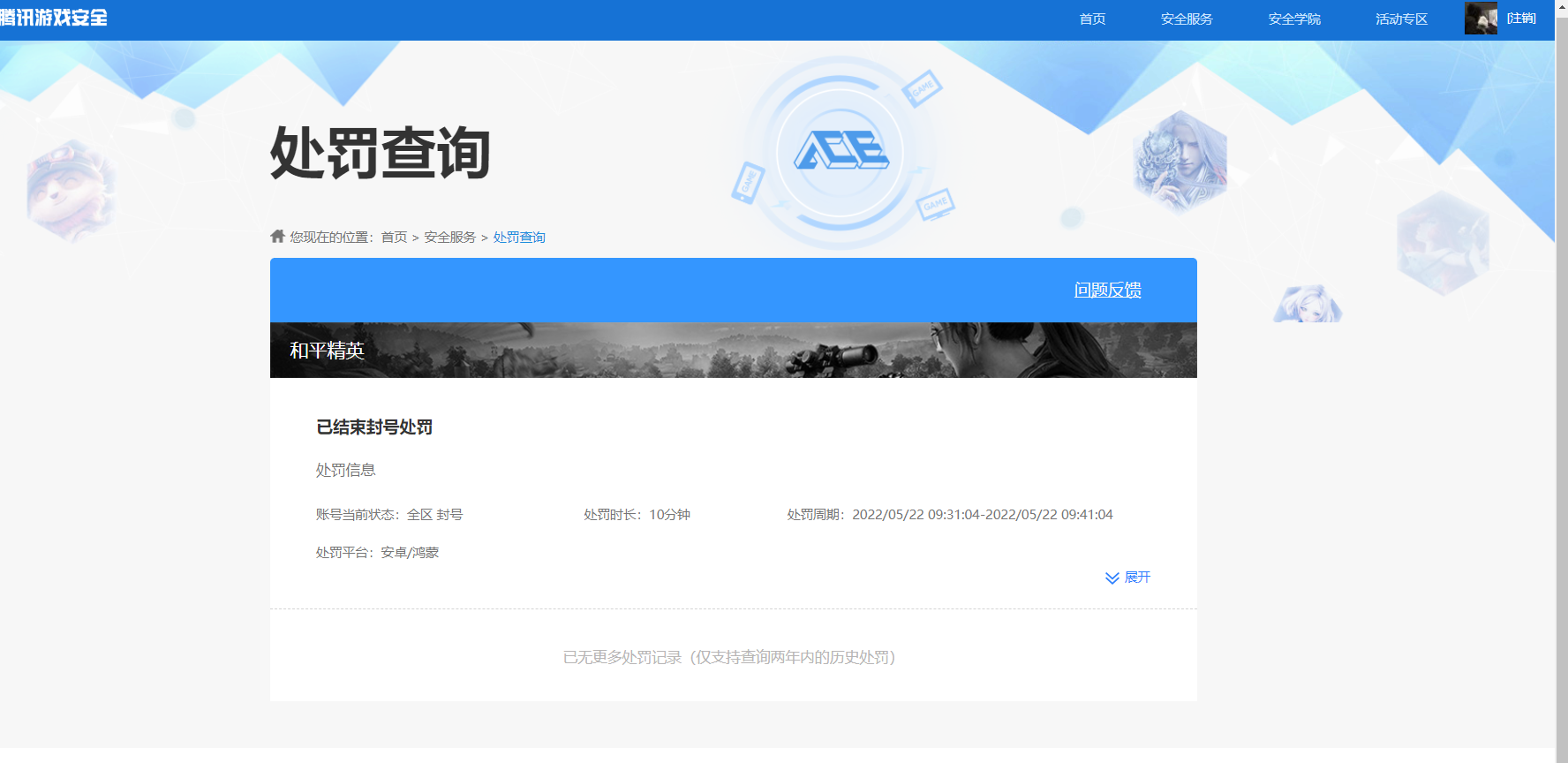Screen dimensions: 1568x763
Task: Open the 安全学院 navigation menu
Action: (x=1294, y=19)
